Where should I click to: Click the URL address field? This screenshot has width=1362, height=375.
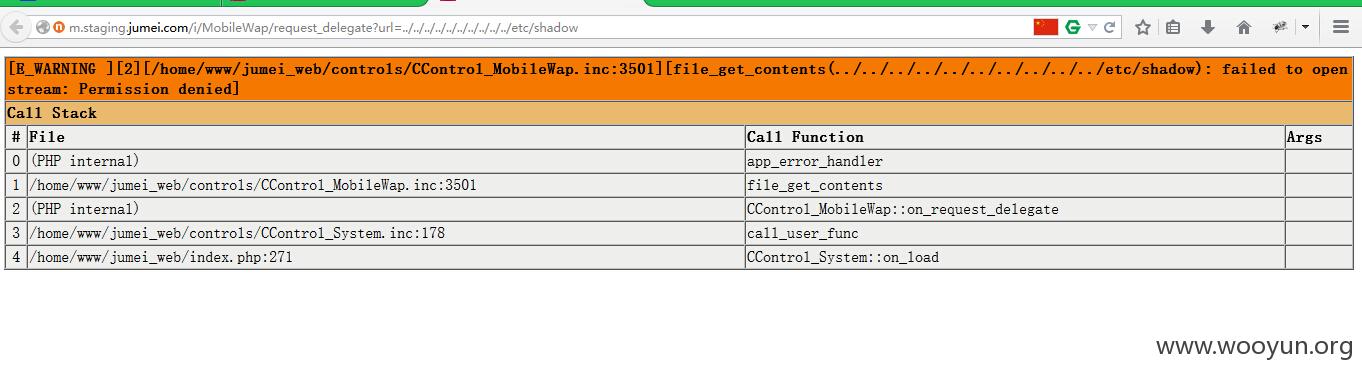click(540, 28)
